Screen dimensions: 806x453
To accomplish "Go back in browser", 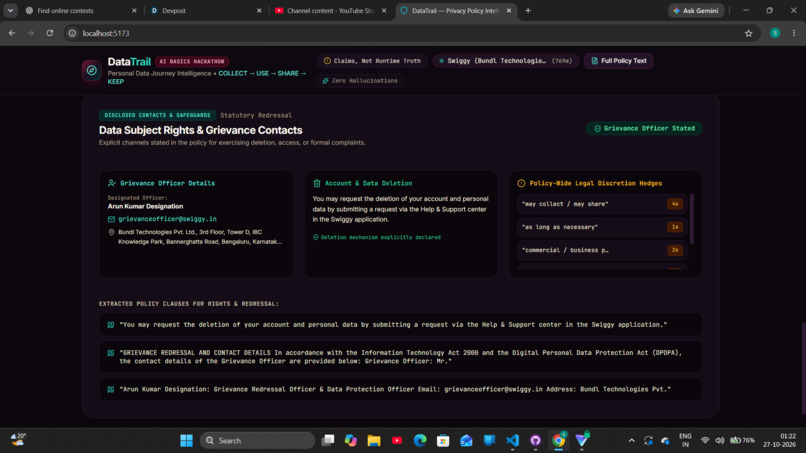I will (x=12, y=33).
